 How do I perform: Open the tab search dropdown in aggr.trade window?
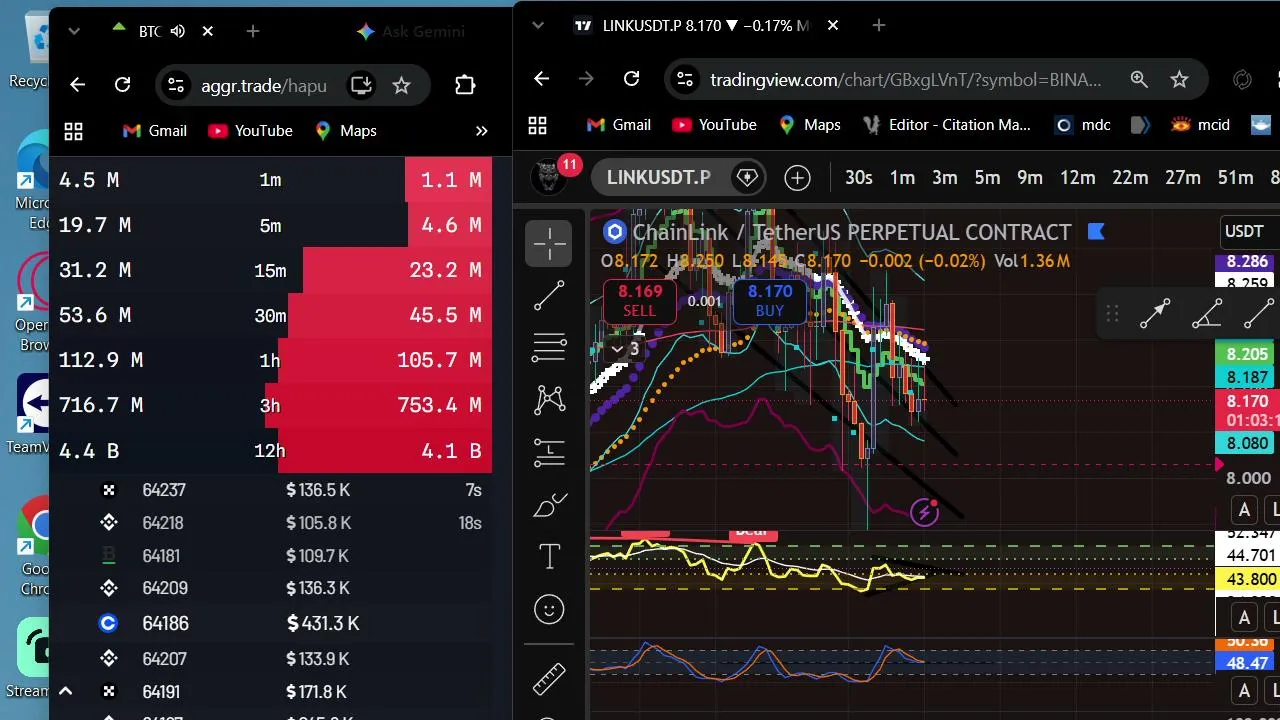tap(73, 31)
